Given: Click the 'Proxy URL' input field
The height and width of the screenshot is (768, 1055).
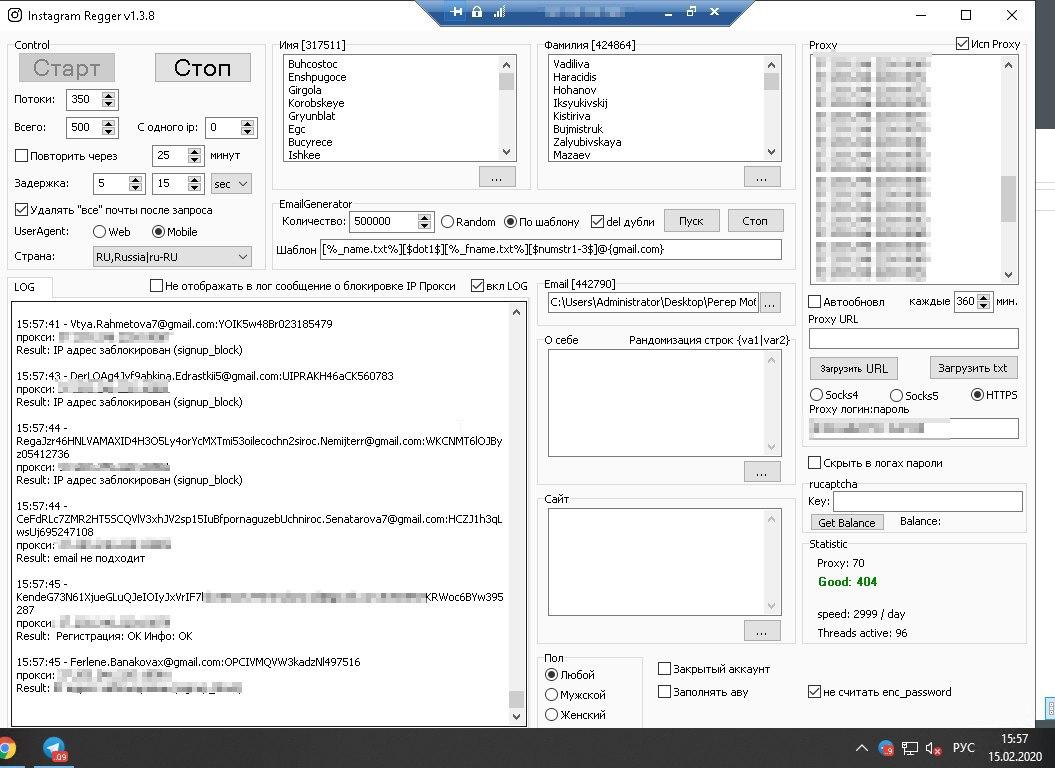Looking at the screenshot, I should pos(913,339).
